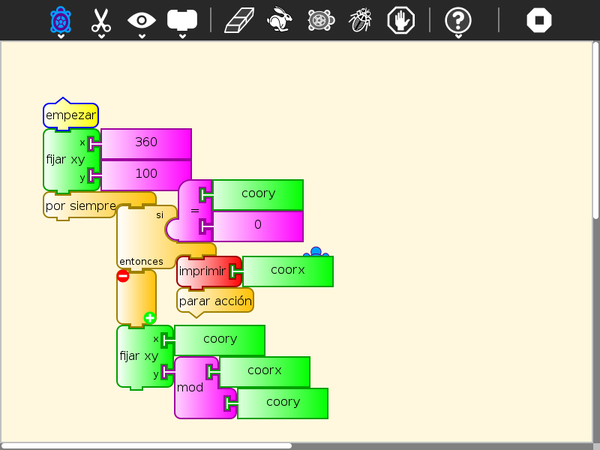Click the Help question mark icon
600x450 pixels.
click(x=458, y=20)
